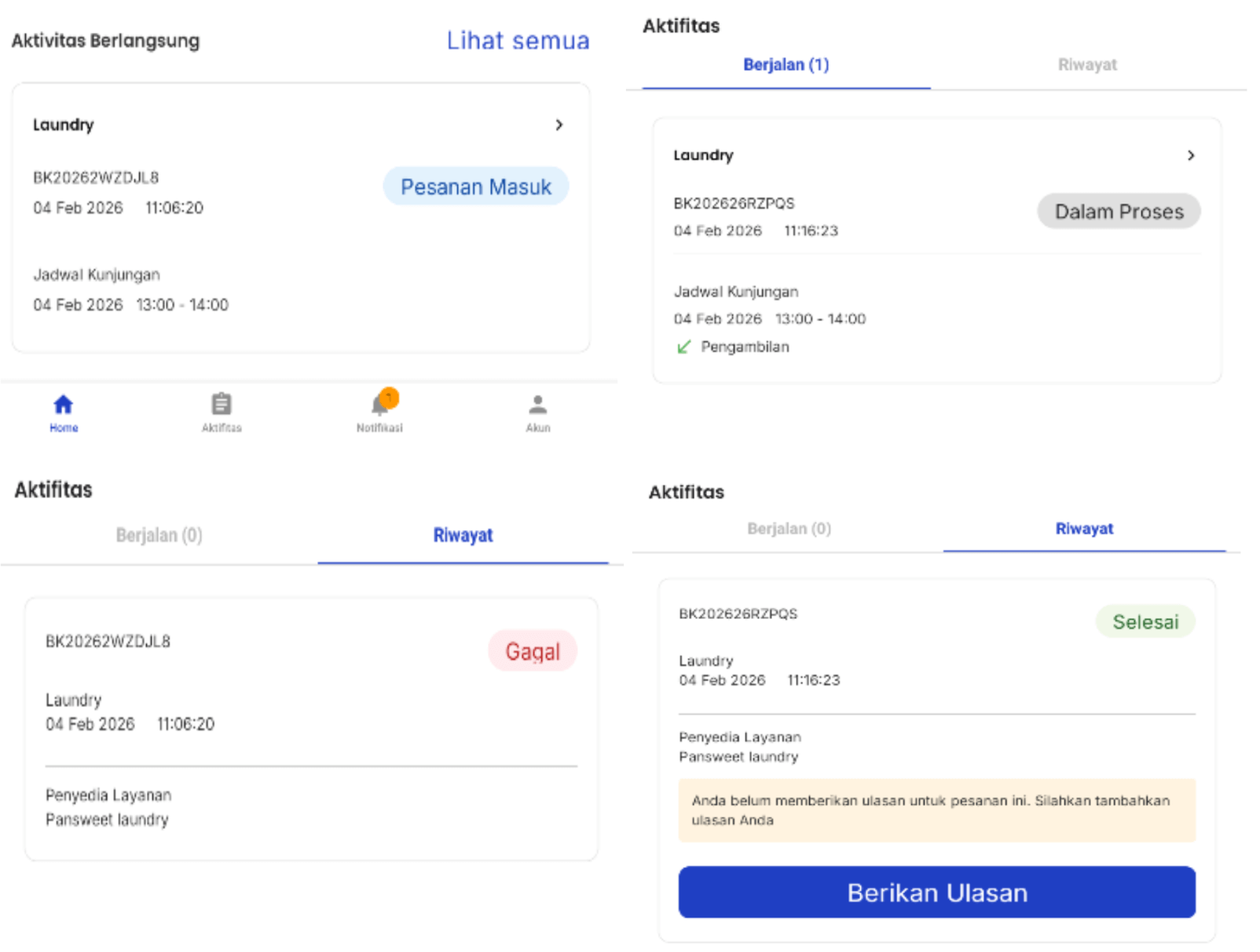This screenshot has height=952, width=1260.
Task: Click the green Selesai status label
Action: pos(1145,622)
